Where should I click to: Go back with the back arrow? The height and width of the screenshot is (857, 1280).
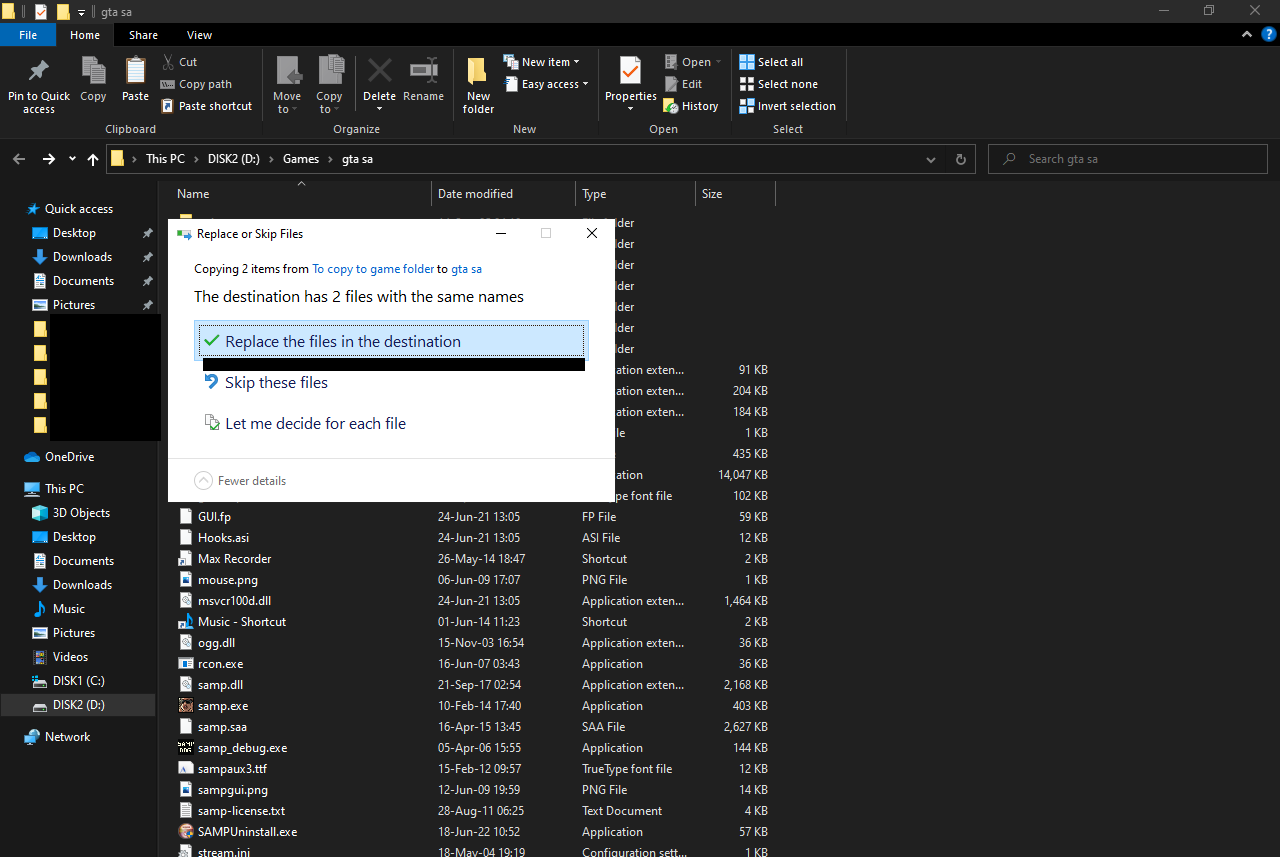[x=19, y=159]
